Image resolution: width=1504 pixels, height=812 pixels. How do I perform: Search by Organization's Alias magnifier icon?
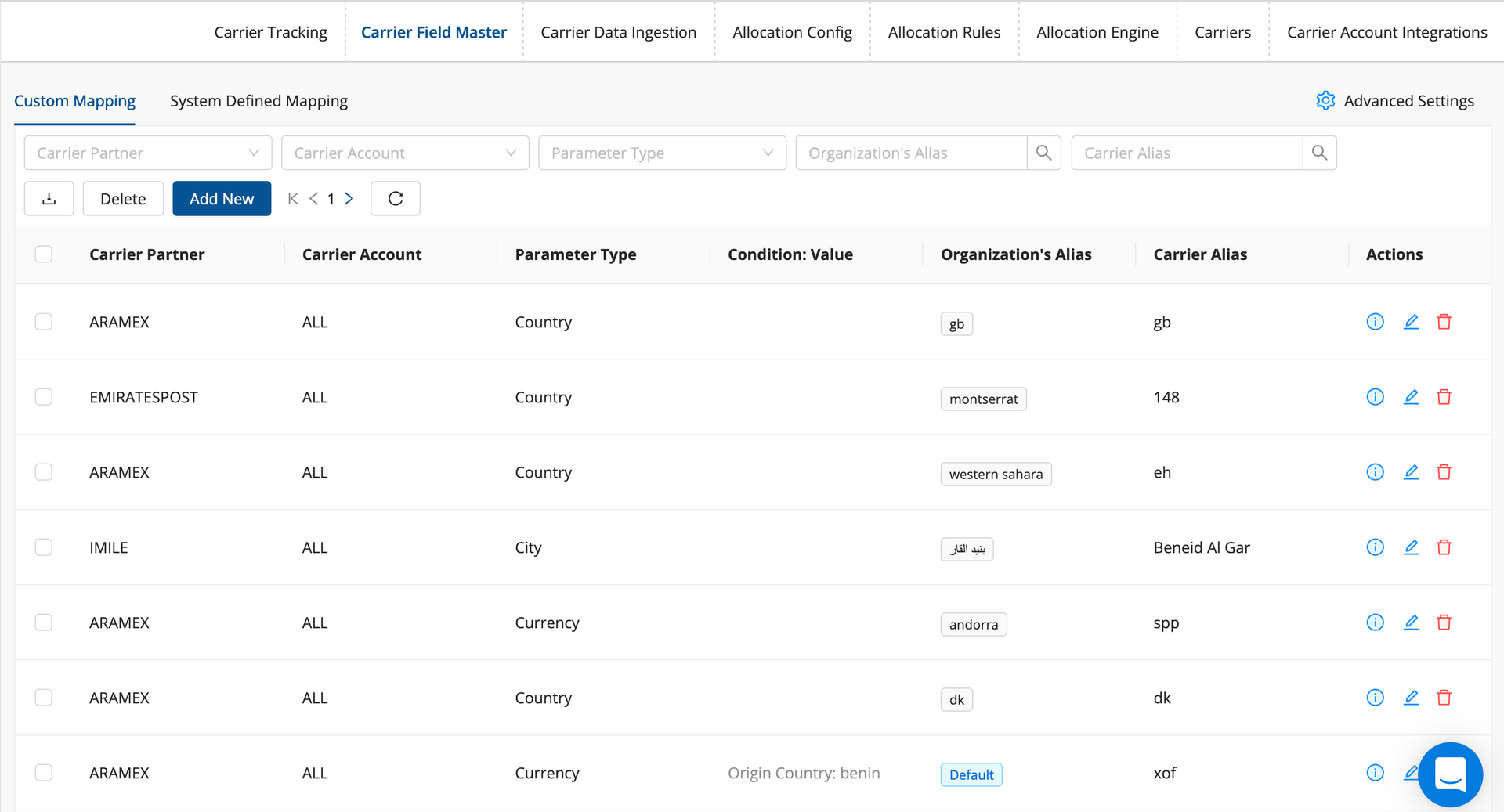(x=1043, y=153)
